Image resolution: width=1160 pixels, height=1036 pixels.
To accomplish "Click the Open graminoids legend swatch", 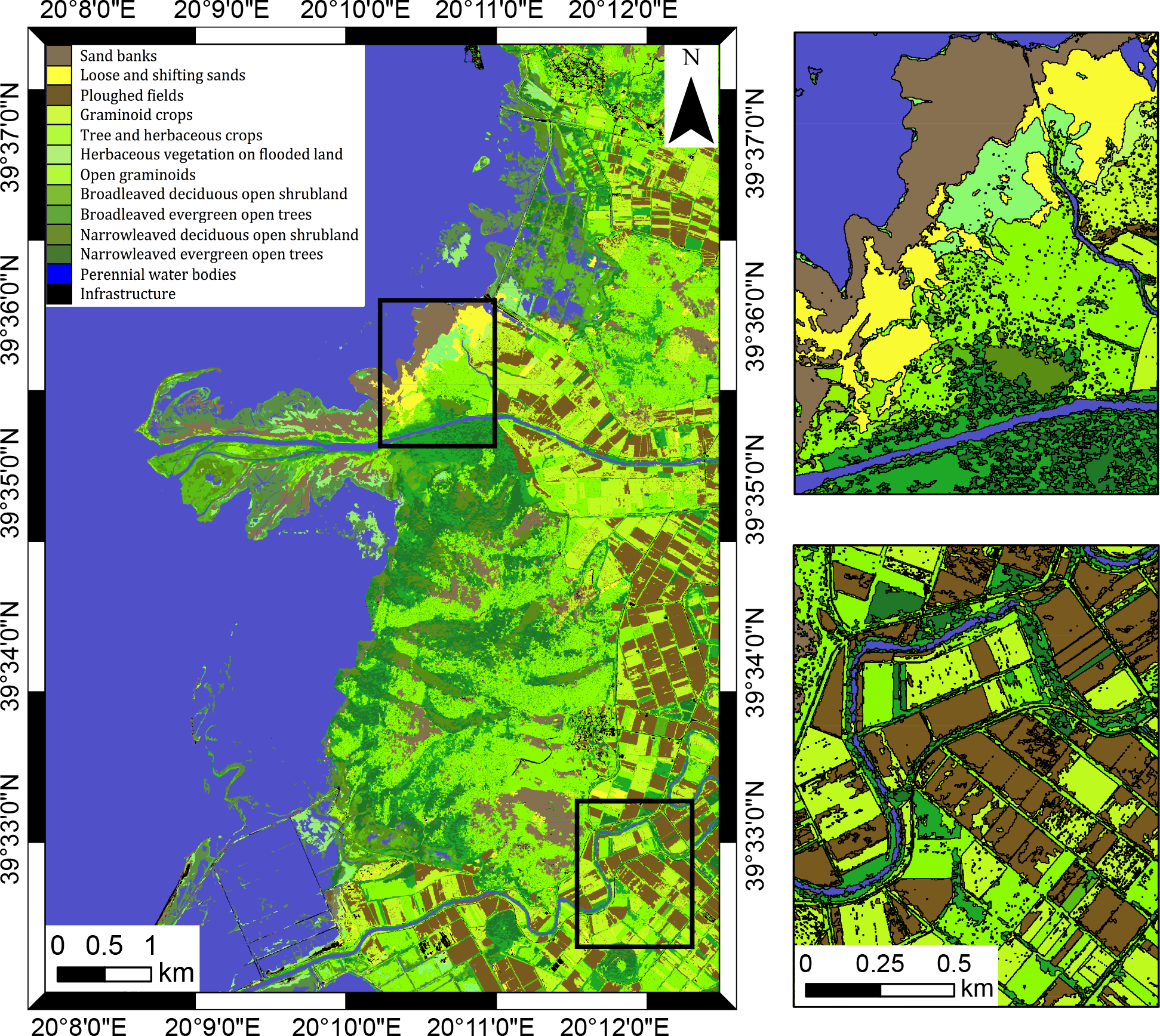I will click(x=59, y=175).
